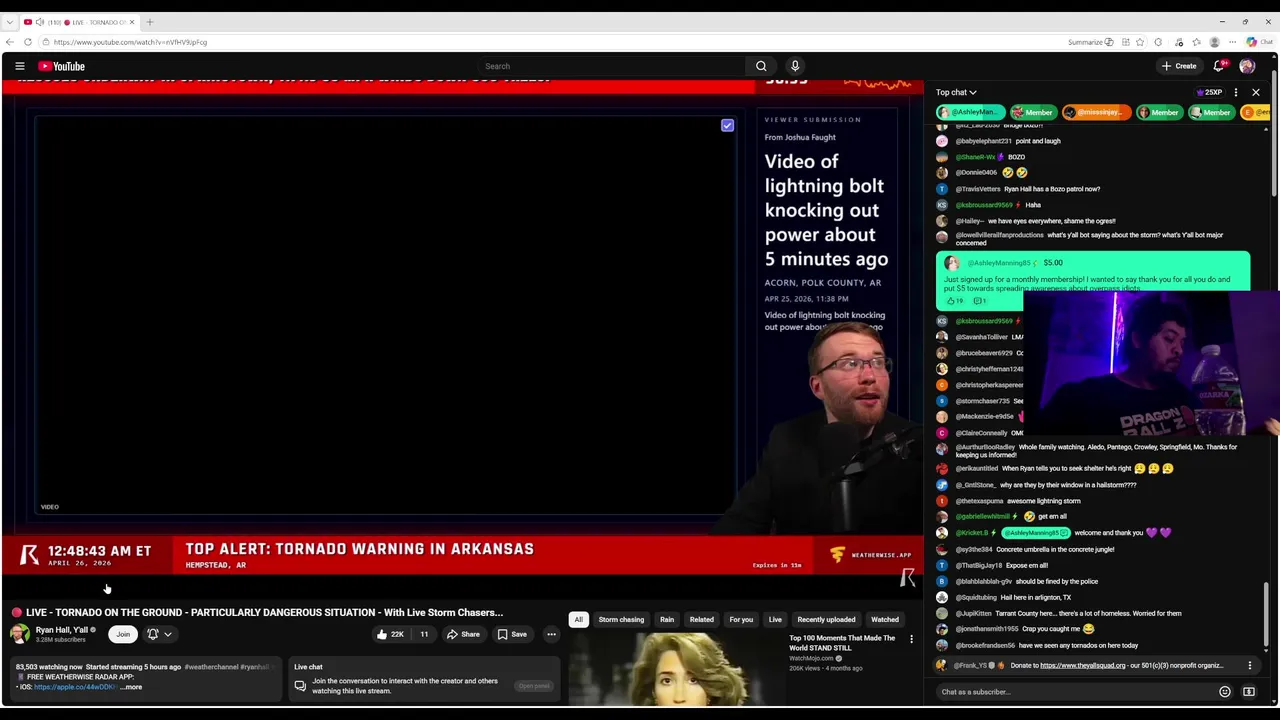Open more actions menu under the video

point(551,634)
